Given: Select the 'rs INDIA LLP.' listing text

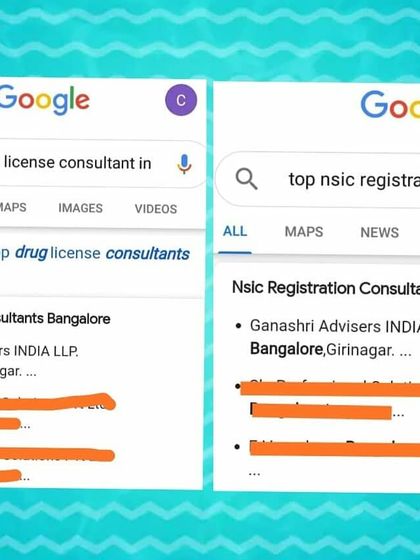Looking at the screenshot, I should [x=39, y=351].
